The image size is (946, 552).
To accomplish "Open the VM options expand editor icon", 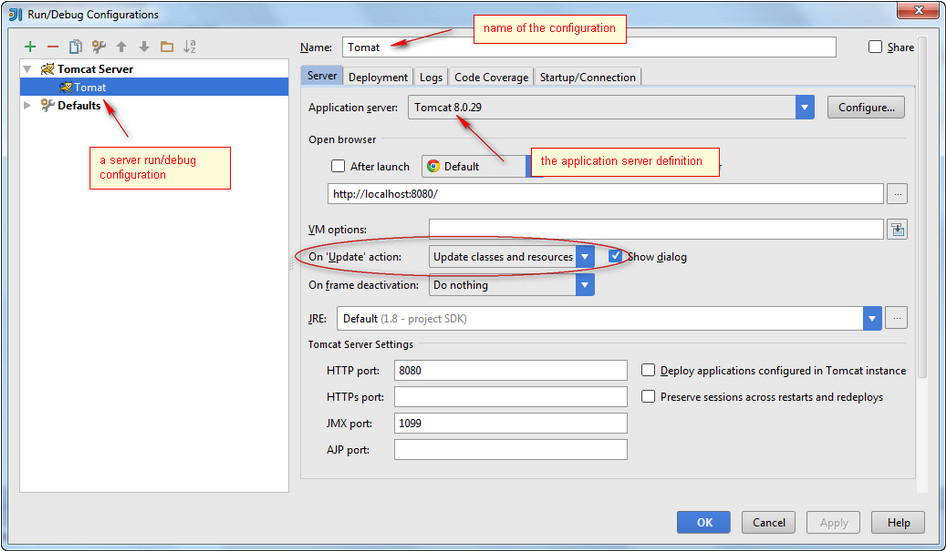I will pyautogui.click(x=898, y=229).
